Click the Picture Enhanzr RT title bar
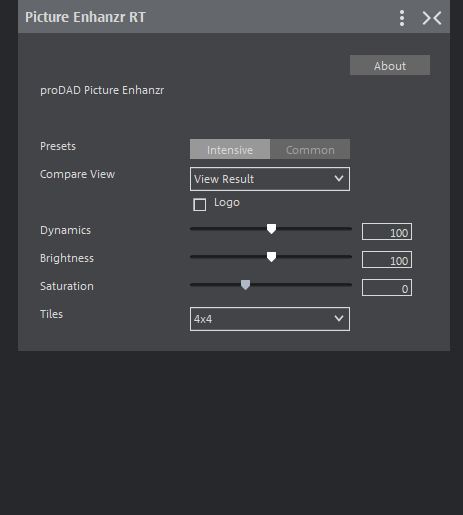The width and height of the screenshot is (463, 515). [x=234, y=17]
